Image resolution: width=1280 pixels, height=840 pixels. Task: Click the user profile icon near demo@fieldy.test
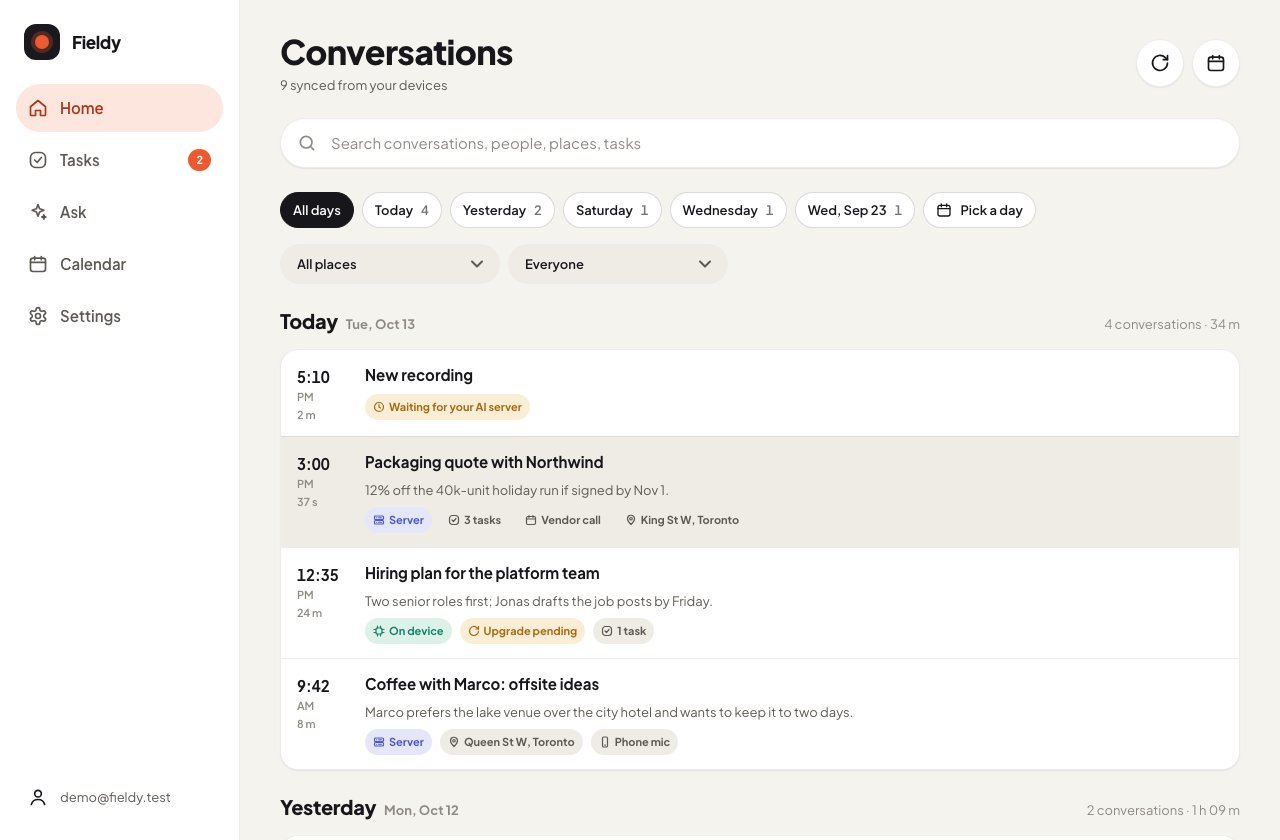(x=38, y=797)
